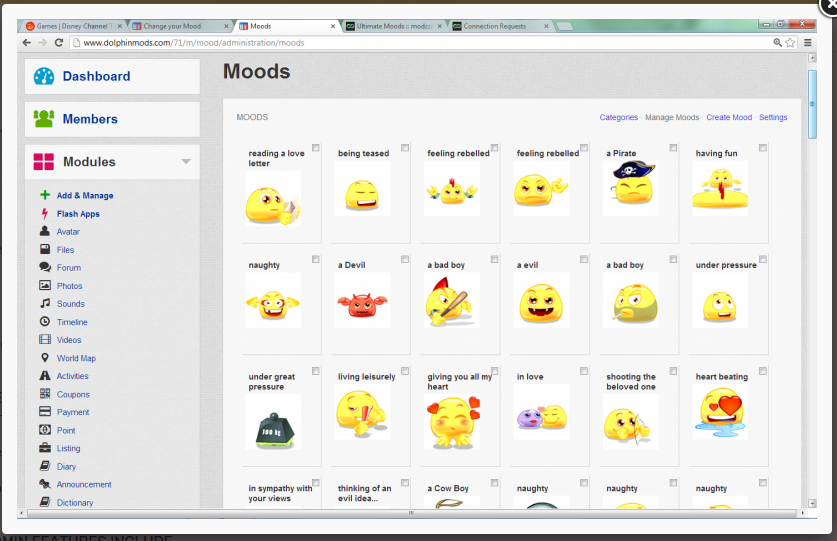This screenshot has height=541, width=837.
Task: Click the browser reload icon
Action: (x=59, y=43)
